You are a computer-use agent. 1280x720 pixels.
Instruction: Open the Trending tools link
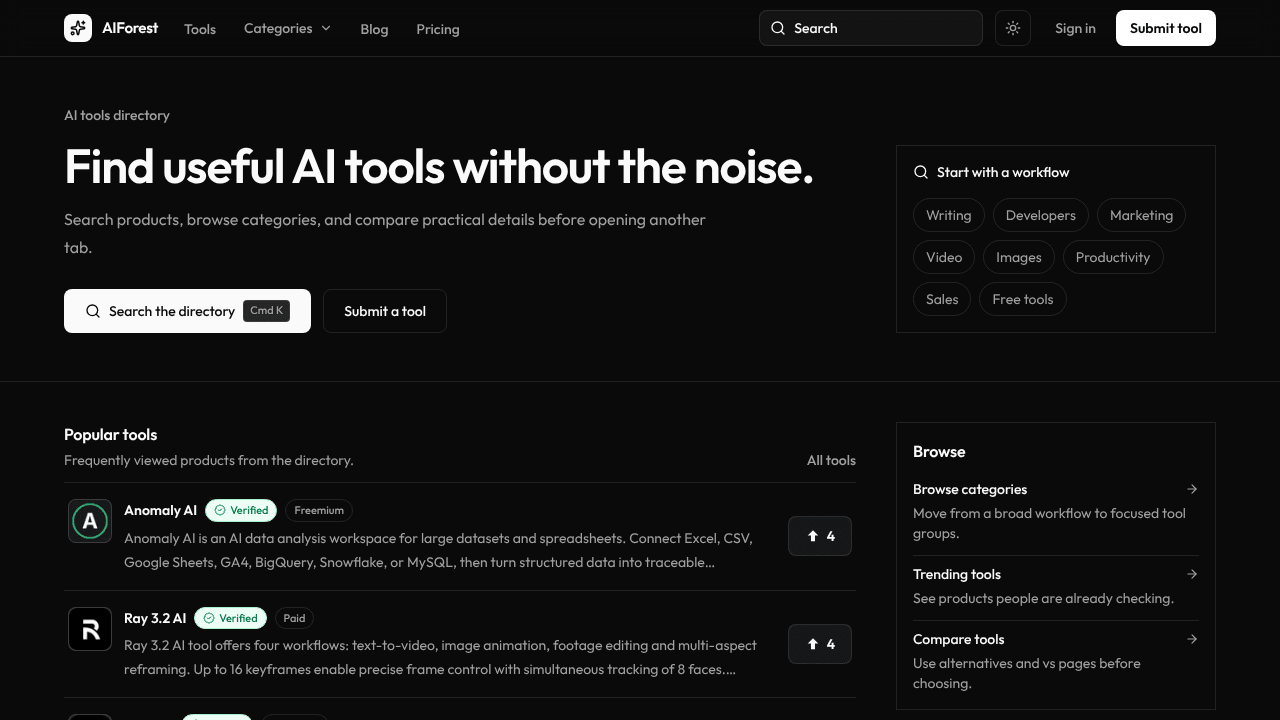(x=957, y=574)
